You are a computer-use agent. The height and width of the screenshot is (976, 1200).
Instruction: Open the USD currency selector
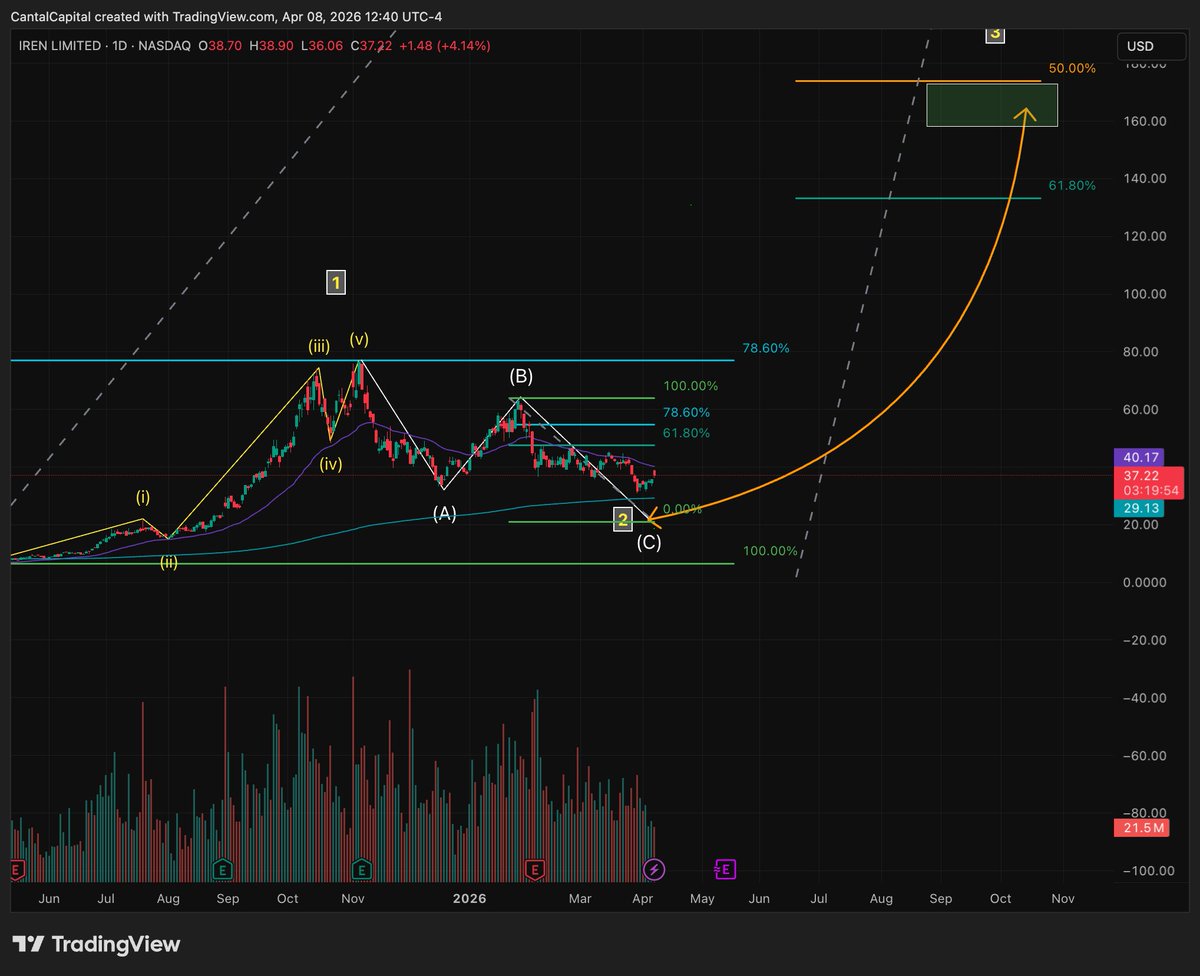tap(1150, 46)
